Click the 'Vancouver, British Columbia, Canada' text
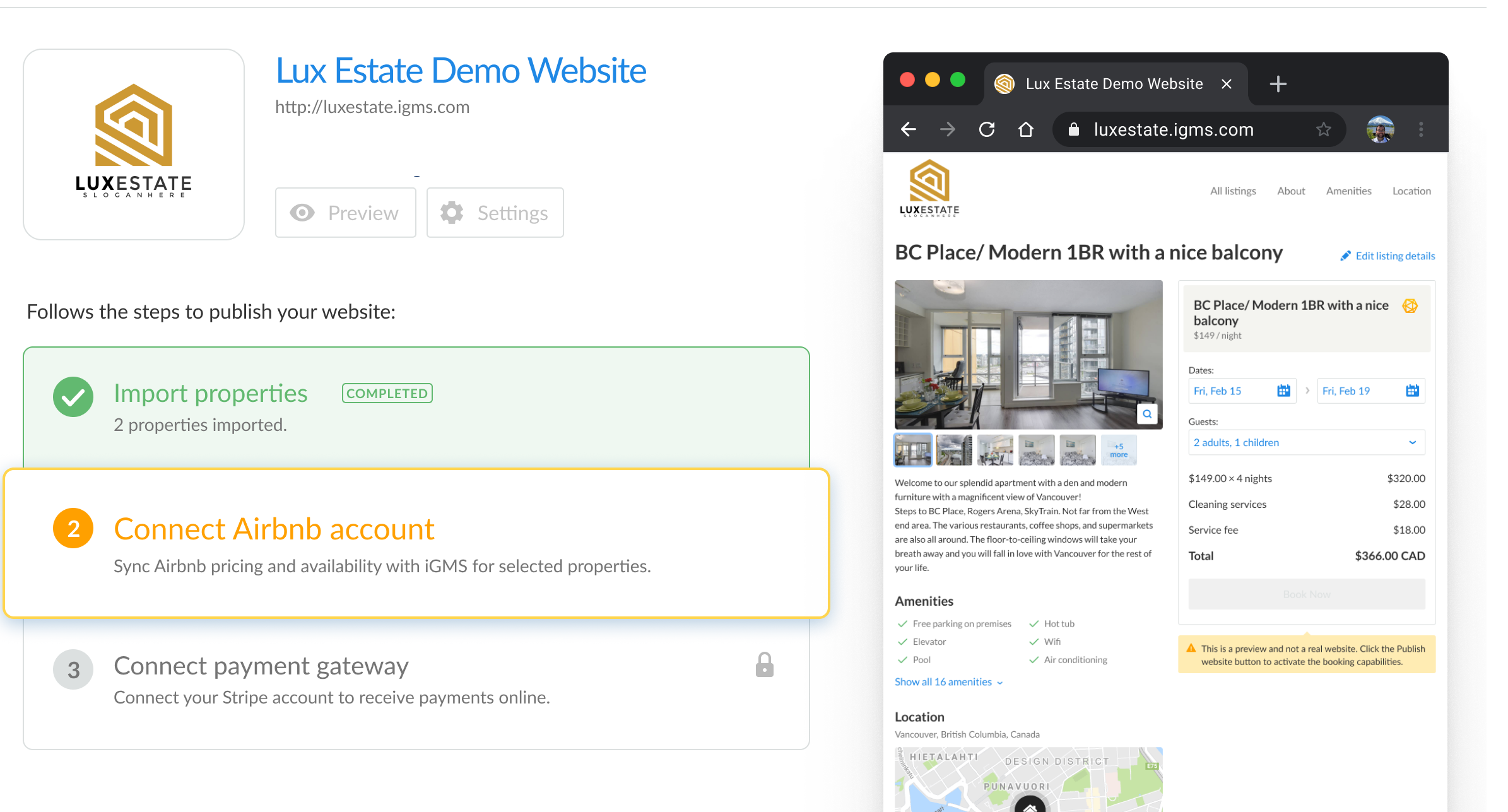Image resolution: width=1508 pixels, height=812 pixels. [967, 734]
